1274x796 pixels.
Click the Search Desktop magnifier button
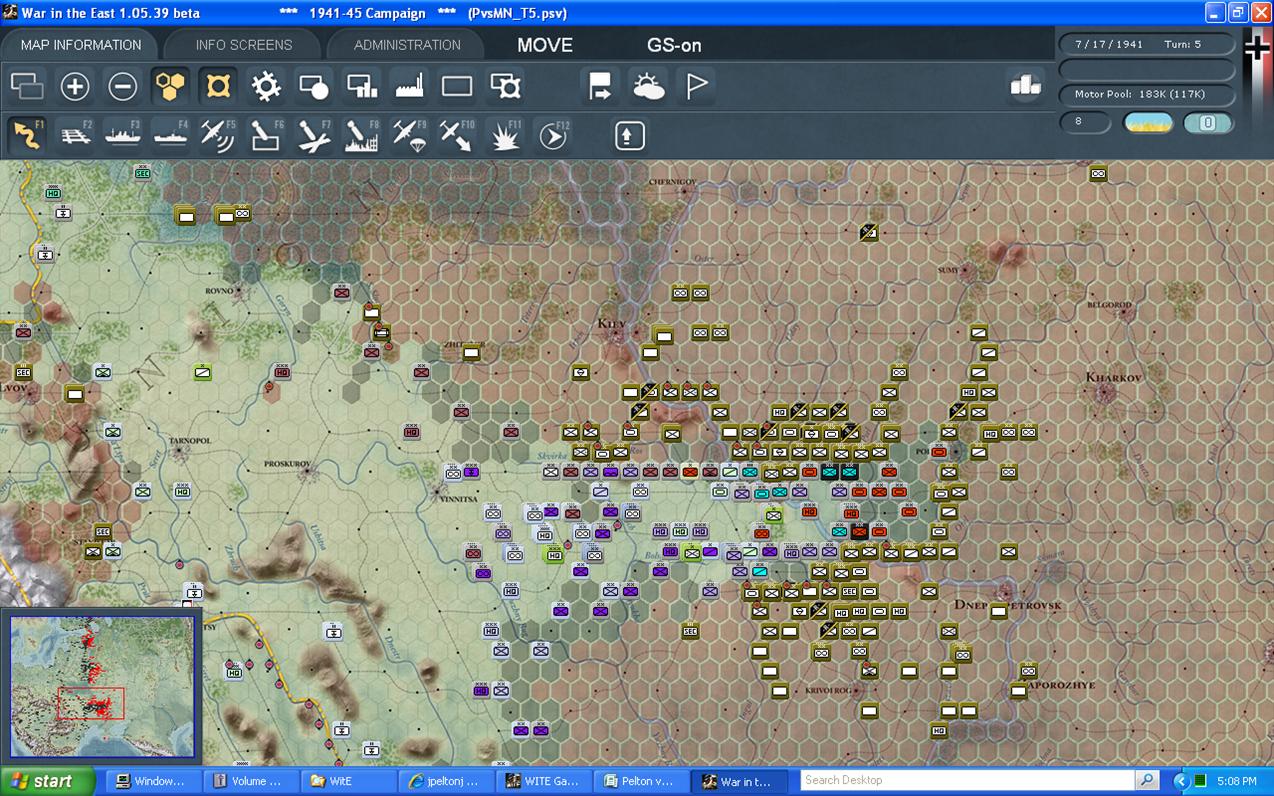point(1147,780)
